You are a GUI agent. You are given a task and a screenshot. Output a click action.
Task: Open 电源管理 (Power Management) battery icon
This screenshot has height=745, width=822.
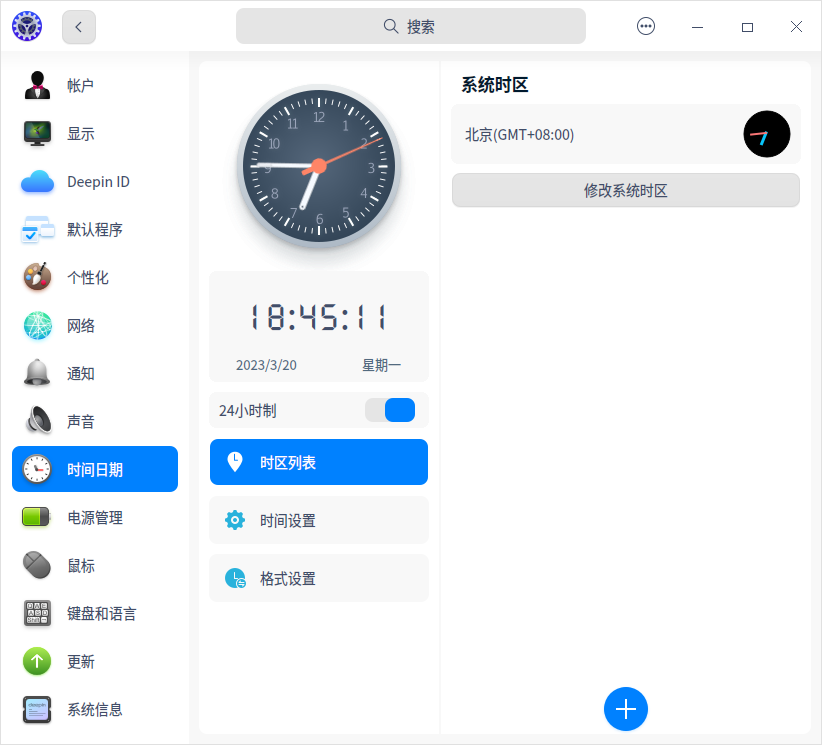pos(36,517)
